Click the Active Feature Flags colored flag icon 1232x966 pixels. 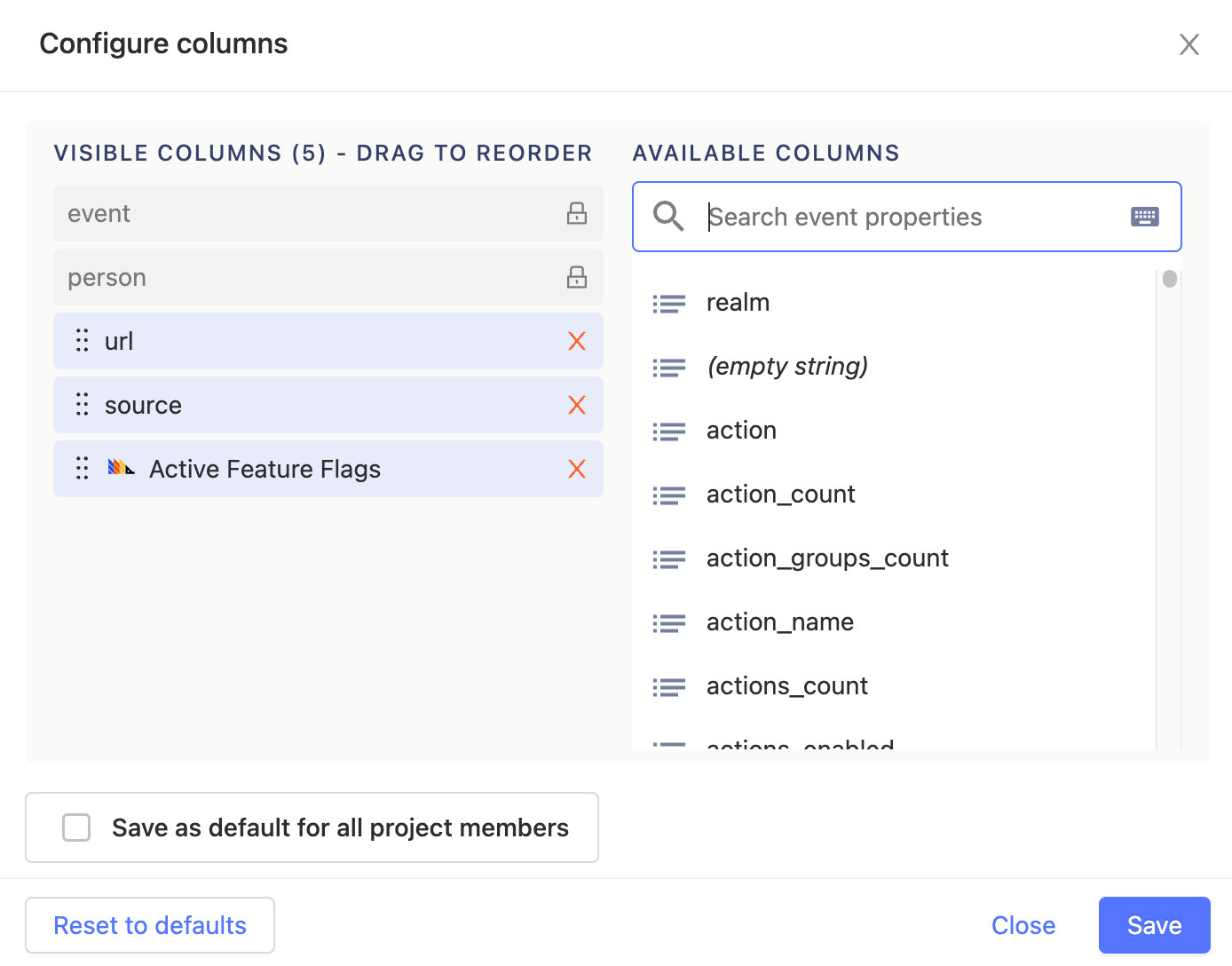pyautogui.click(x=120, y=468)
